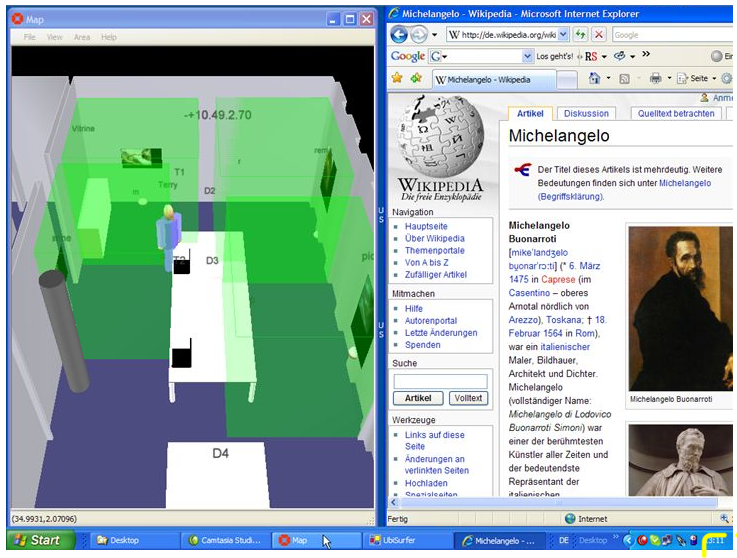Open the Hilfe link under Mitmachen
The width and height of the screenshot is (737, 558).
pos(414,308)
